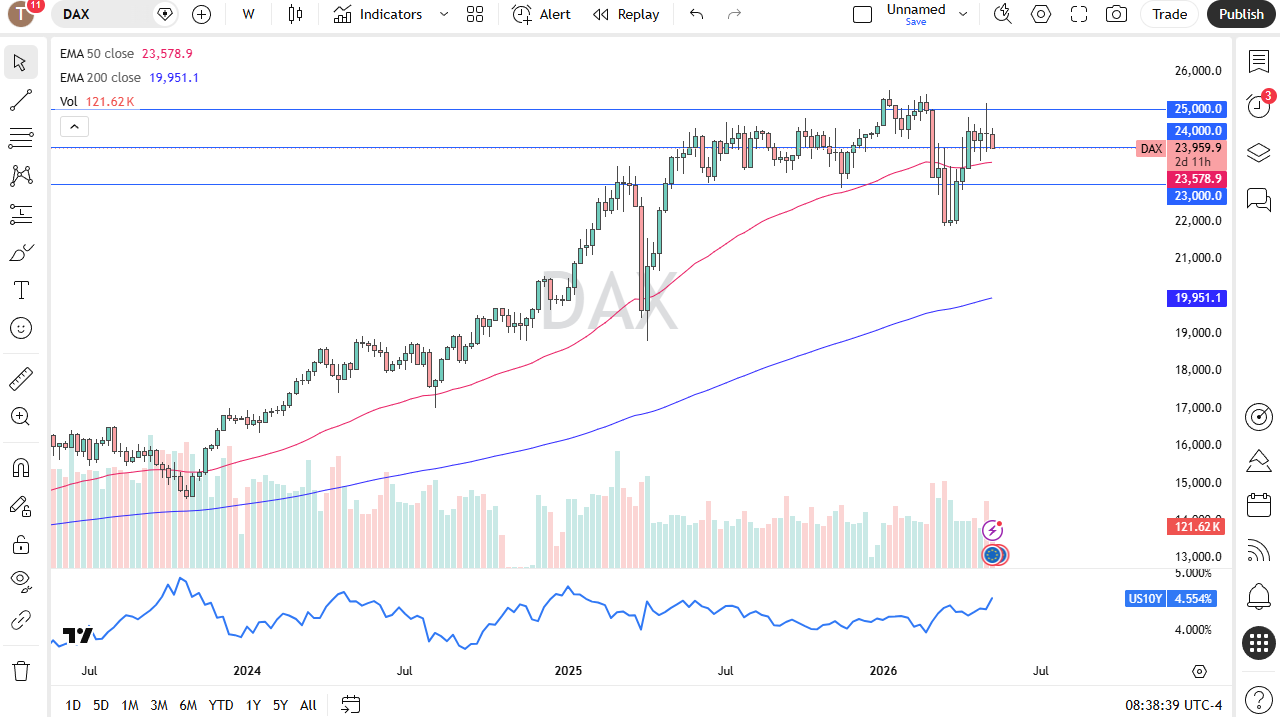Open the emoji icons tool
This screenshot has height=717, width=1280.
[x=20, y=328]
